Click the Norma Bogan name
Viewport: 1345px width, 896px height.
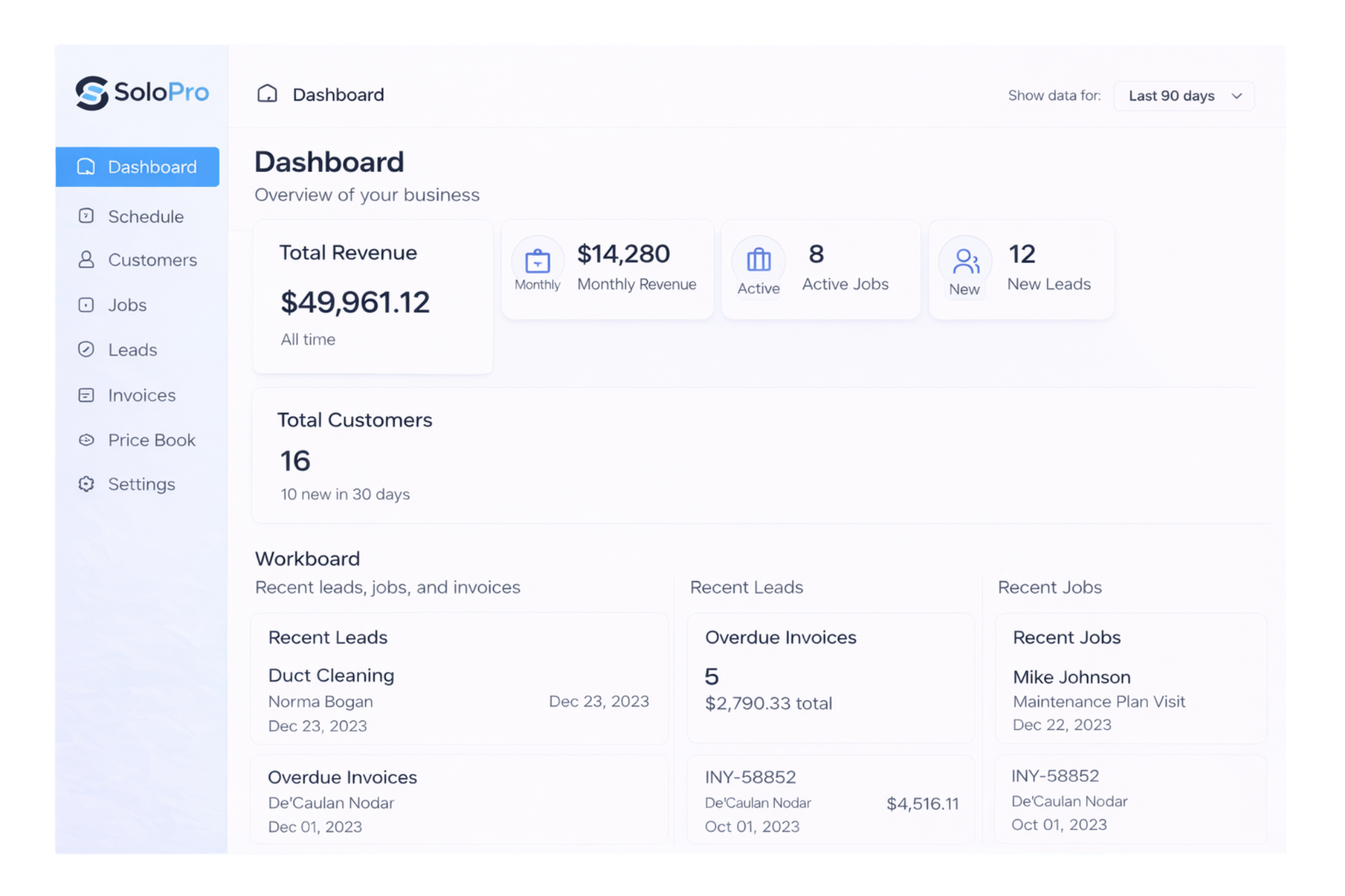[320, 701]
